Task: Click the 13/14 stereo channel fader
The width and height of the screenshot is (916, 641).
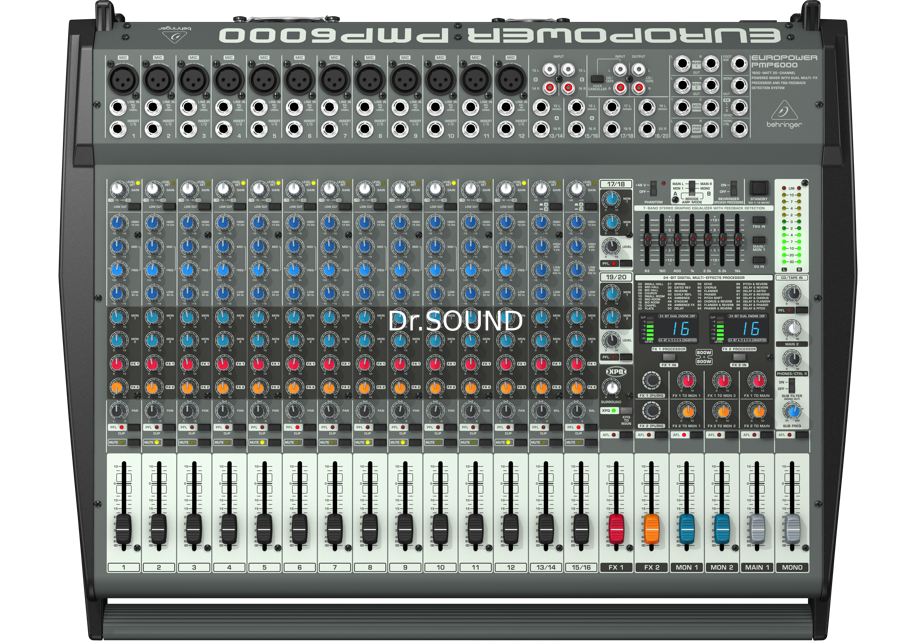Action: (546, 529)
